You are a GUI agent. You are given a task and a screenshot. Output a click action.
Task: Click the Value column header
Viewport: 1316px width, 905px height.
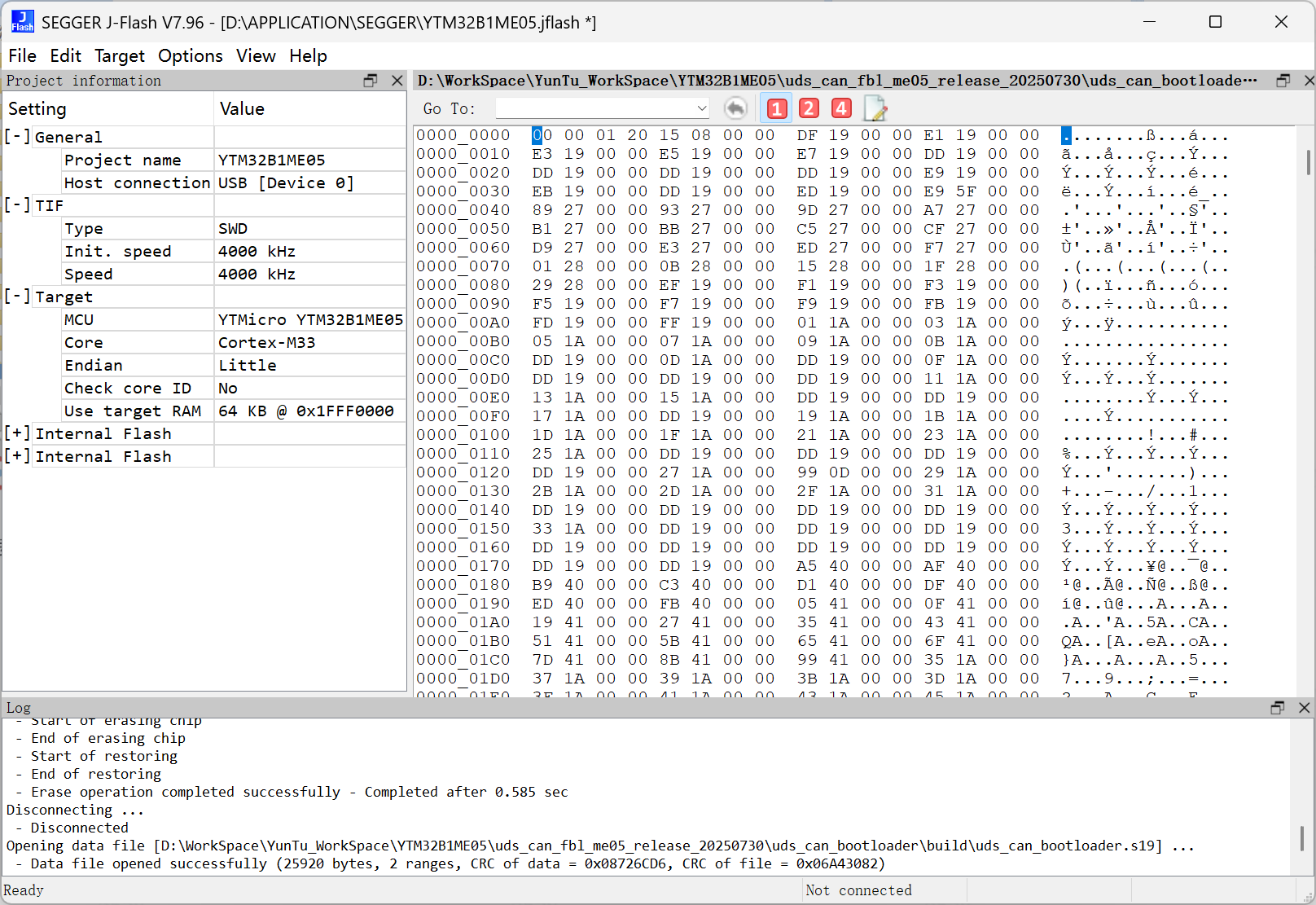coord(310,108)
